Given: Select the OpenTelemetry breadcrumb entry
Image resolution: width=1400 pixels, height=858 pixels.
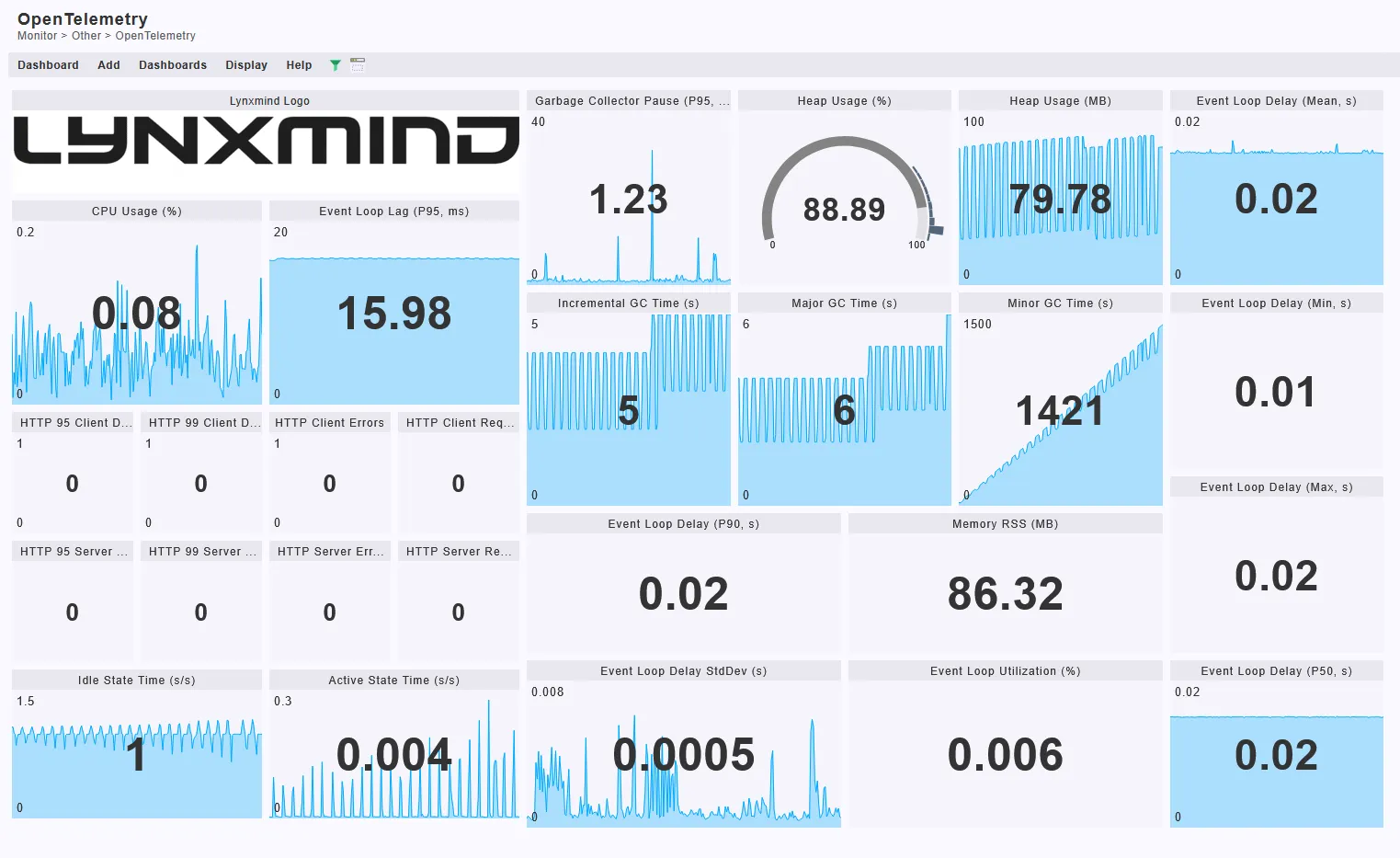Looking at the screenshot, I should [x=155, y=35].
